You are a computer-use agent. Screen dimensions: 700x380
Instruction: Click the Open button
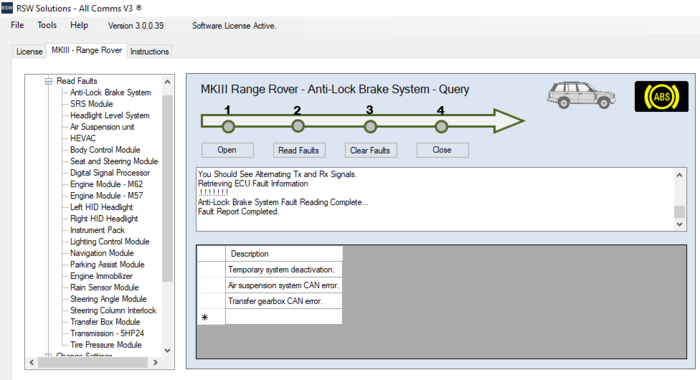(x=227, y=150)
